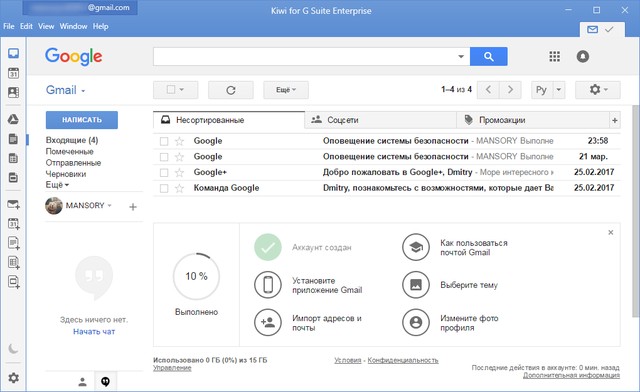The image size is (640, 392).
Task: Go to the next page of messages
Action: point(510,90)
